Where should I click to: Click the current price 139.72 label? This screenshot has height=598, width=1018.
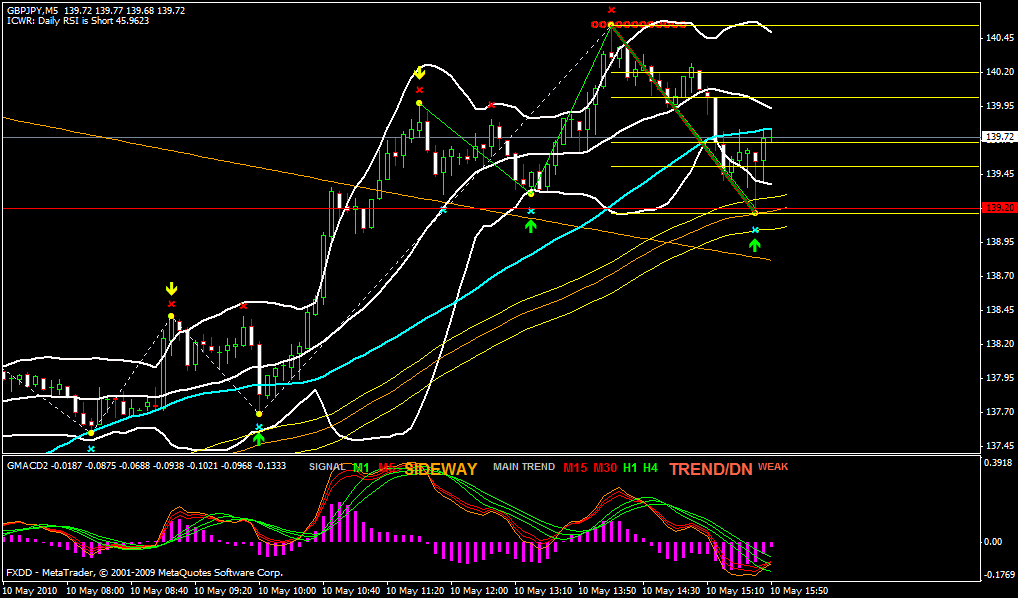999,137
